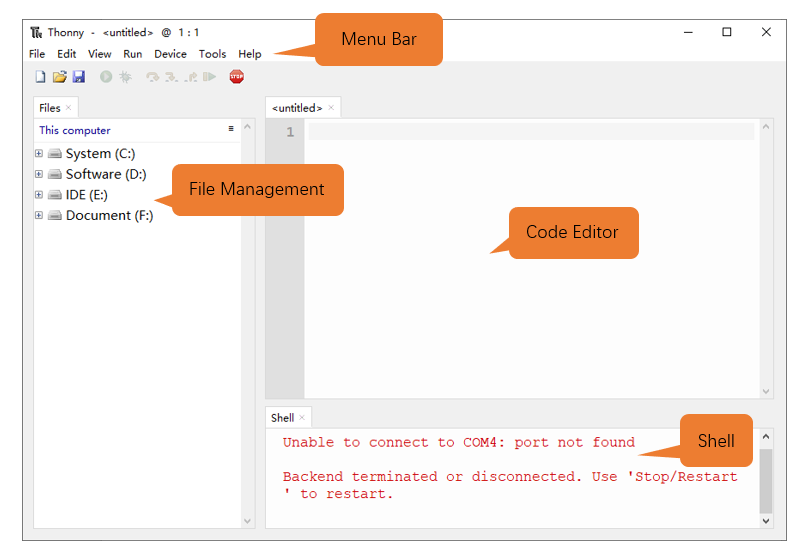809x559 pixels.
Task: Click the Step over toolbar icon
Action: click(152, 77)
